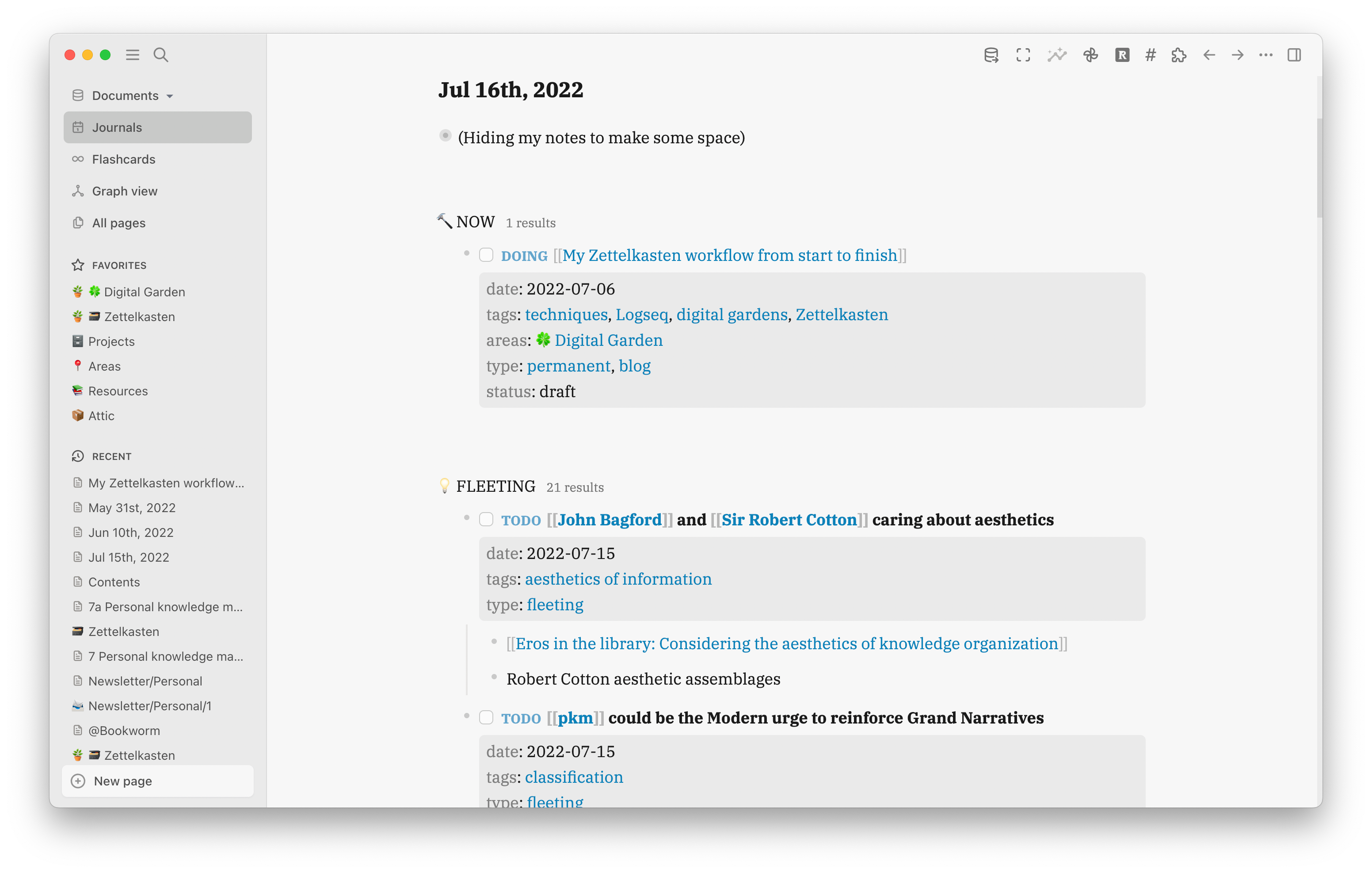This screenshot has height=873, width=1372.
Task: Toggle right sidebar panel icon
Action: coord(1294,55)
